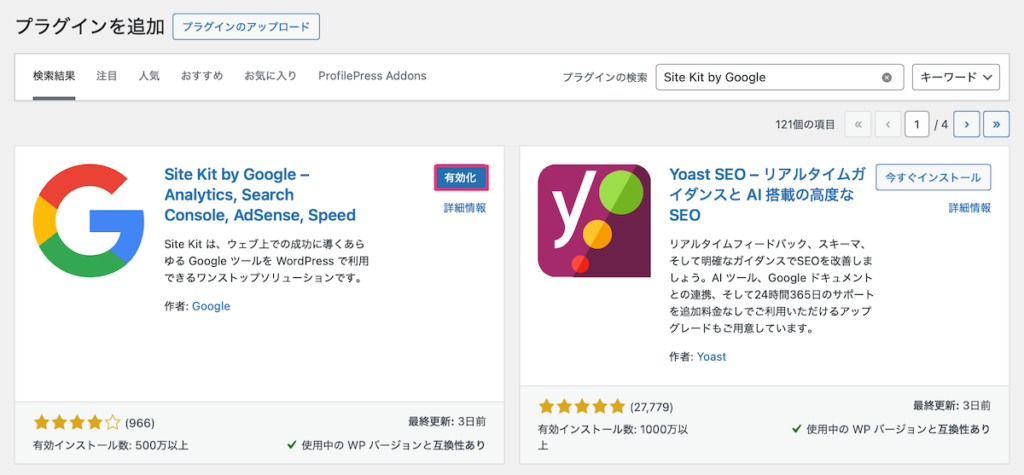
Task: Click the プラグインのアップロード button
Action: 246,26
